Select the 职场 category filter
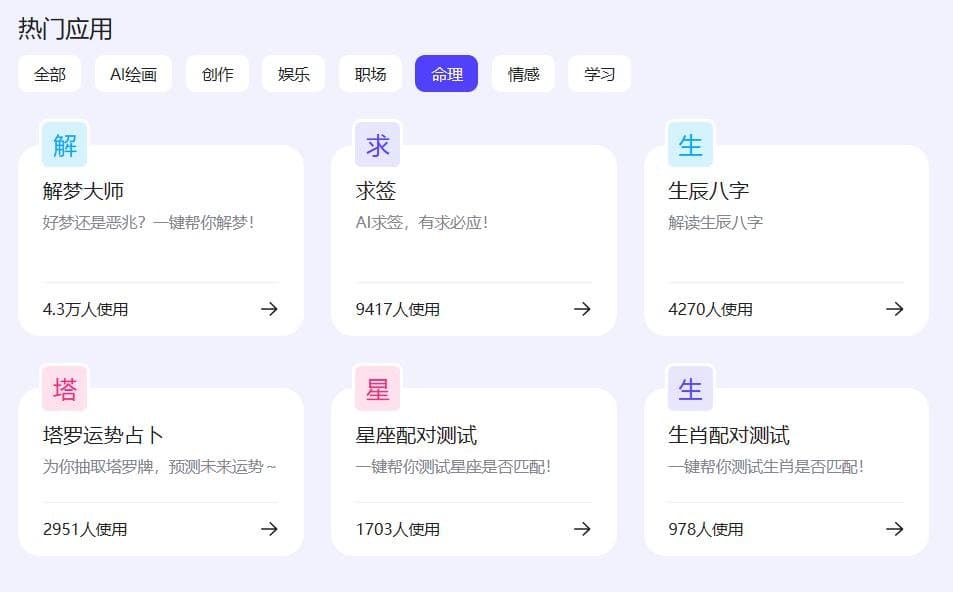 [x=370, y=73]
